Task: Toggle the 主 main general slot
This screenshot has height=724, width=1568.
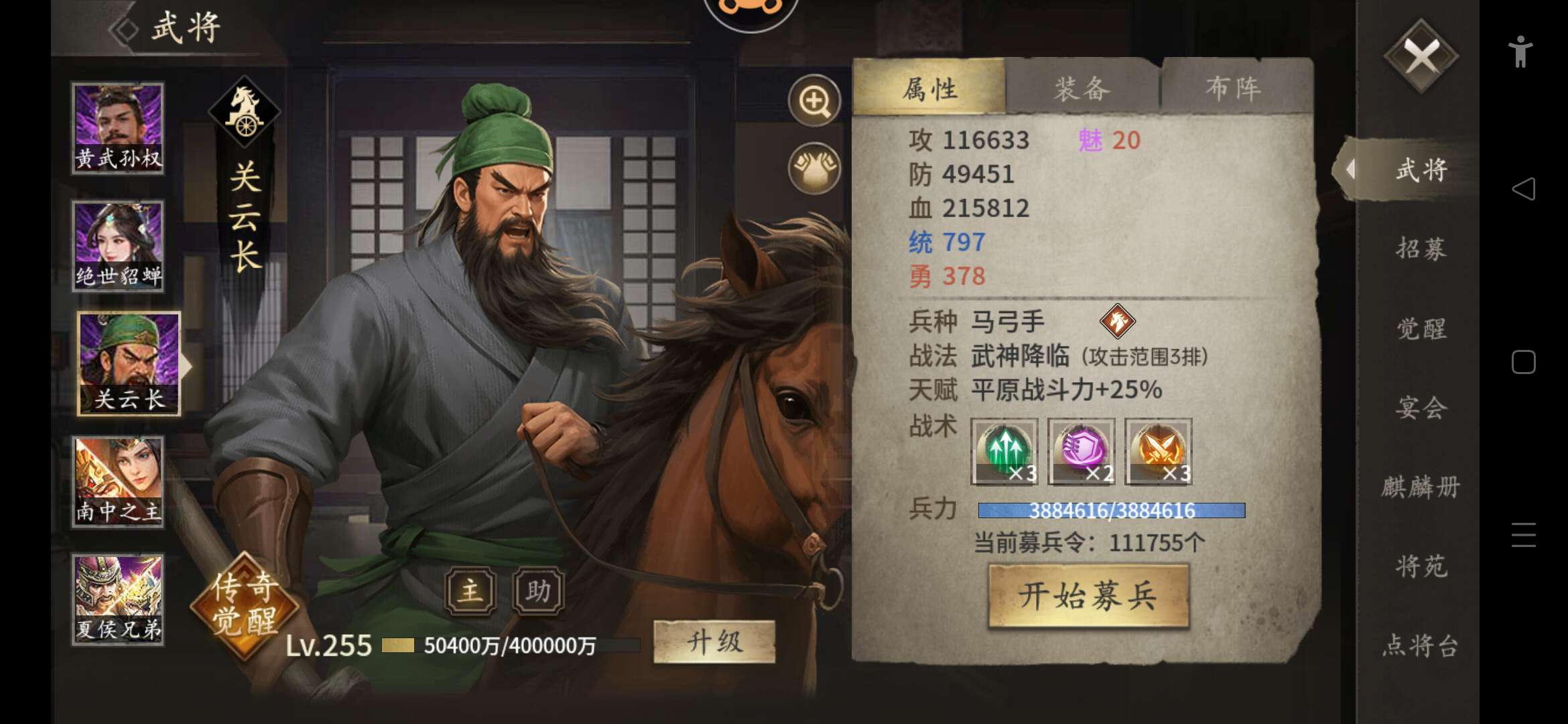Action: pyautogui.click(x=471, y=591)
